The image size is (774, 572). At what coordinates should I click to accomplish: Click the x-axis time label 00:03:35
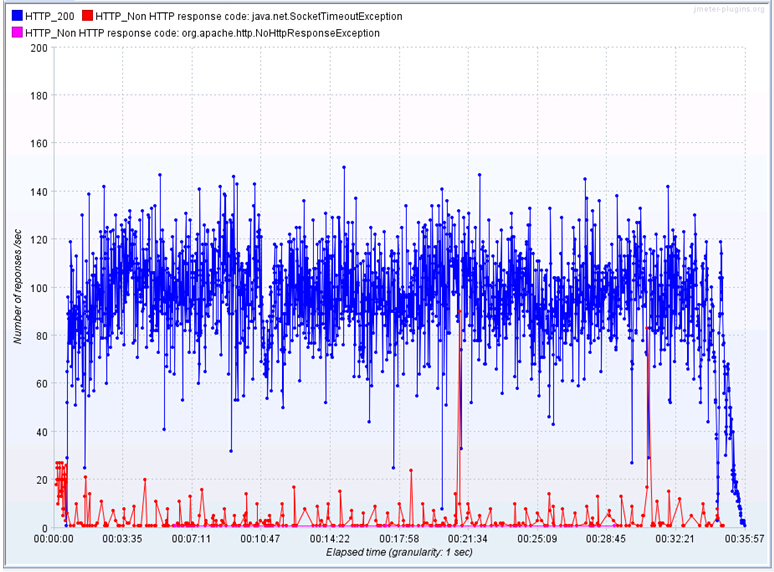[x=122, y=539]
